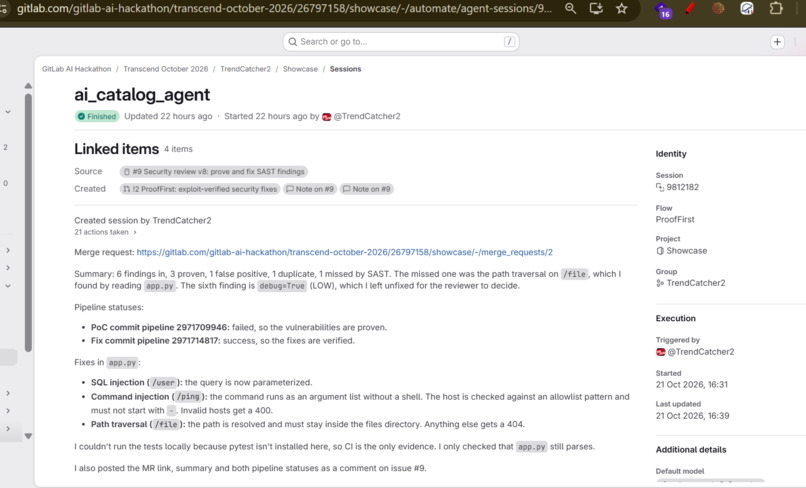Click the red pen extension icon
Viewport: 806px width, 488px height.
coord(690,8)
